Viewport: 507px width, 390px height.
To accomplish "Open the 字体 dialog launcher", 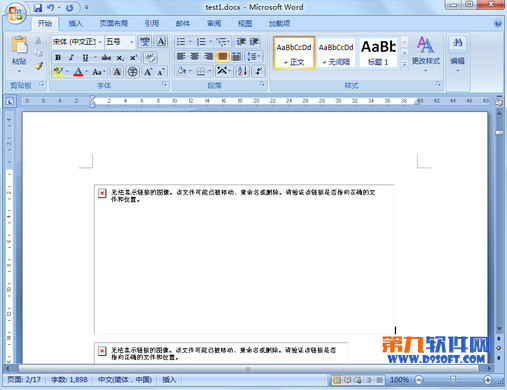I will coord(164,84).
